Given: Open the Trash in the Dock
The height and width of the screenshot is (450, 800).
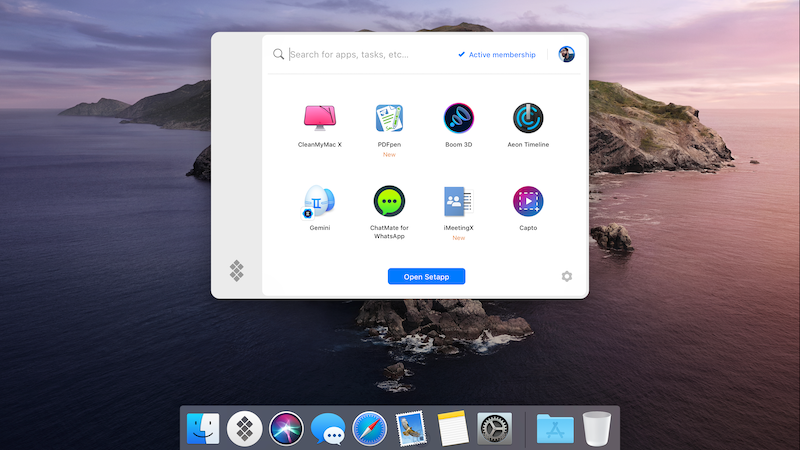Looking at the screenshot, I should click(x=597, y=429).
